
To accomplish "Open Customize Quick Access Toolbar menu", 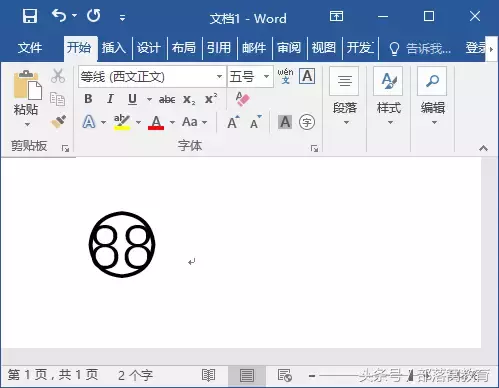I will (122, 18).
